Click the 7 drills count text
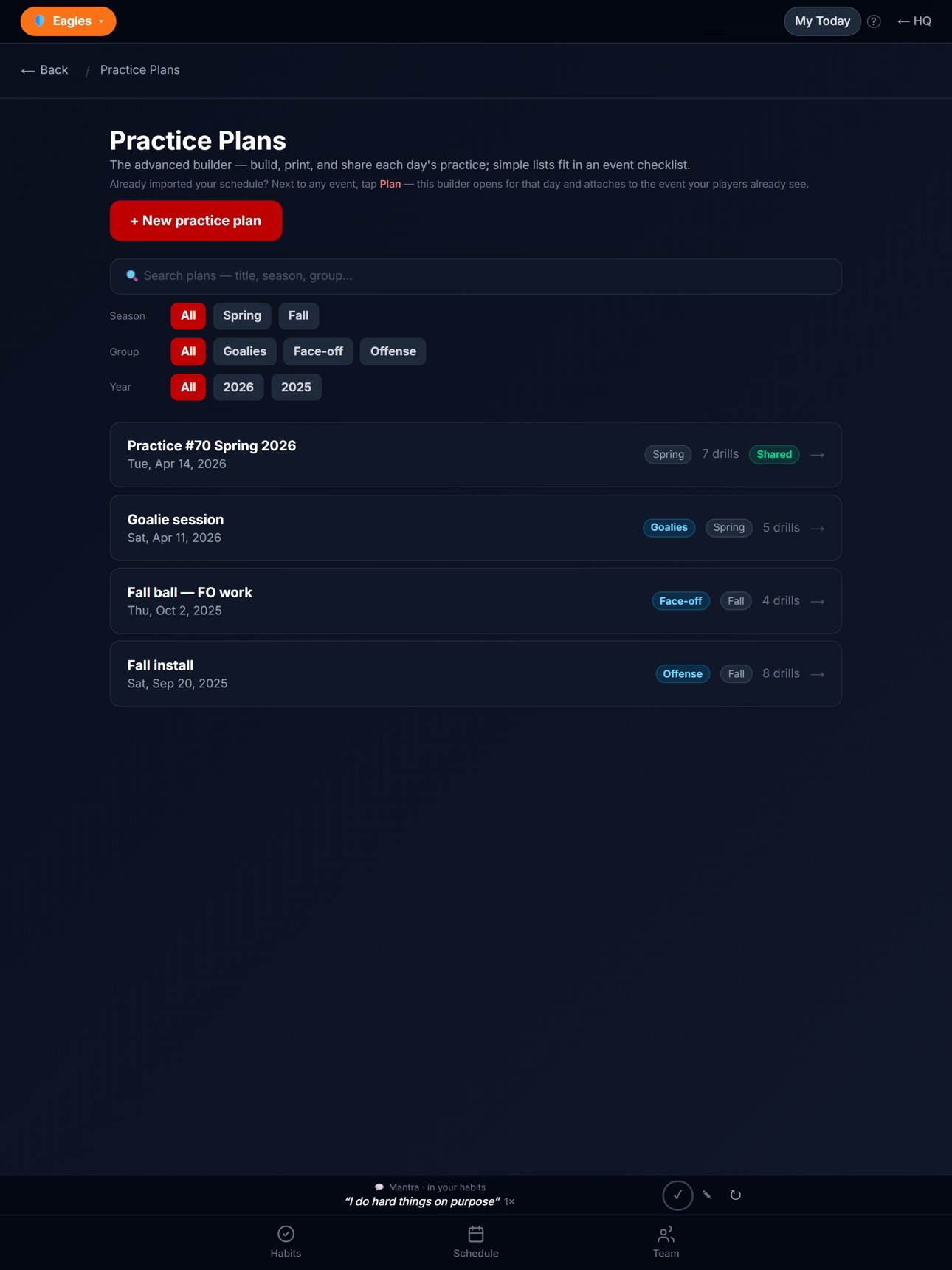 point(720,454)
